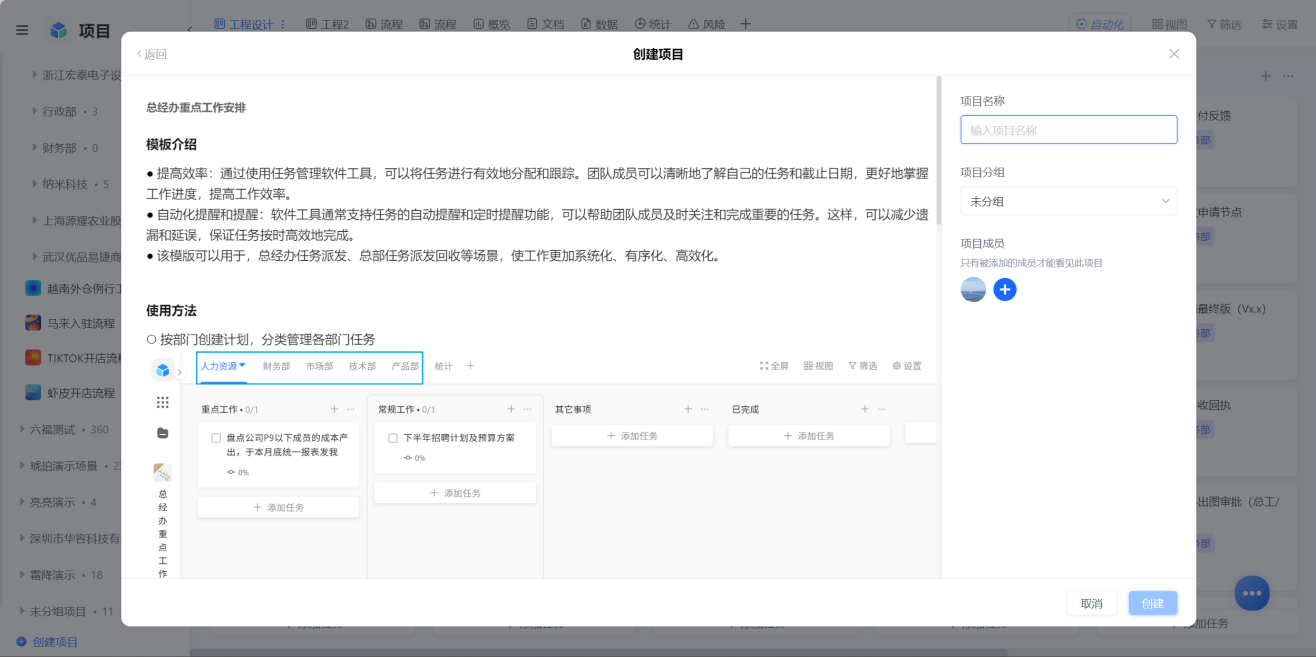The width and height of the screenshot is (1316, 657).
Task: Add a new tab with the plus after 风险
Action: (x=745, y=24)
